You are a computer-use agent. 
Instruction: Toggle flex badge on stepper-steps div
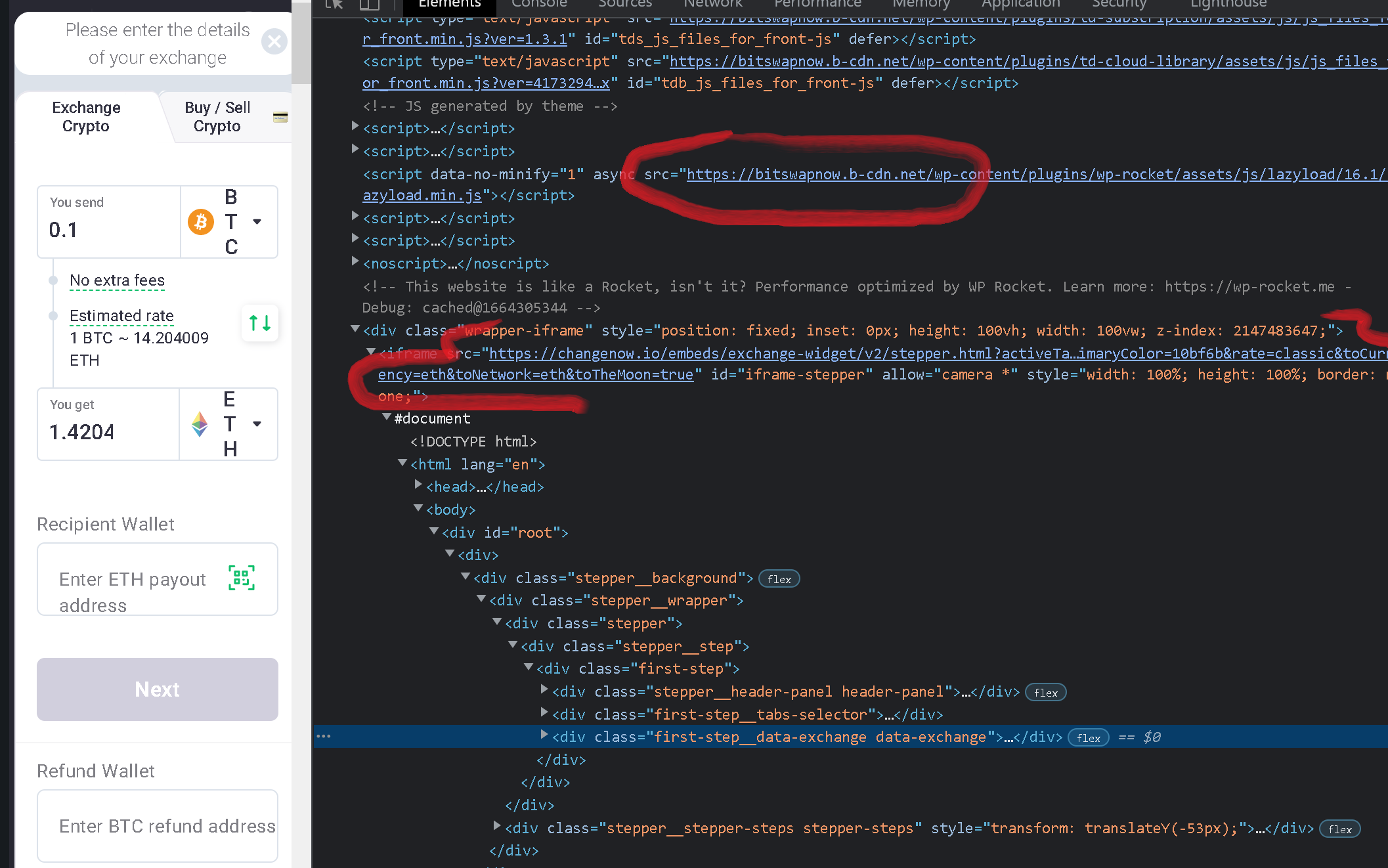point(1340,829)
